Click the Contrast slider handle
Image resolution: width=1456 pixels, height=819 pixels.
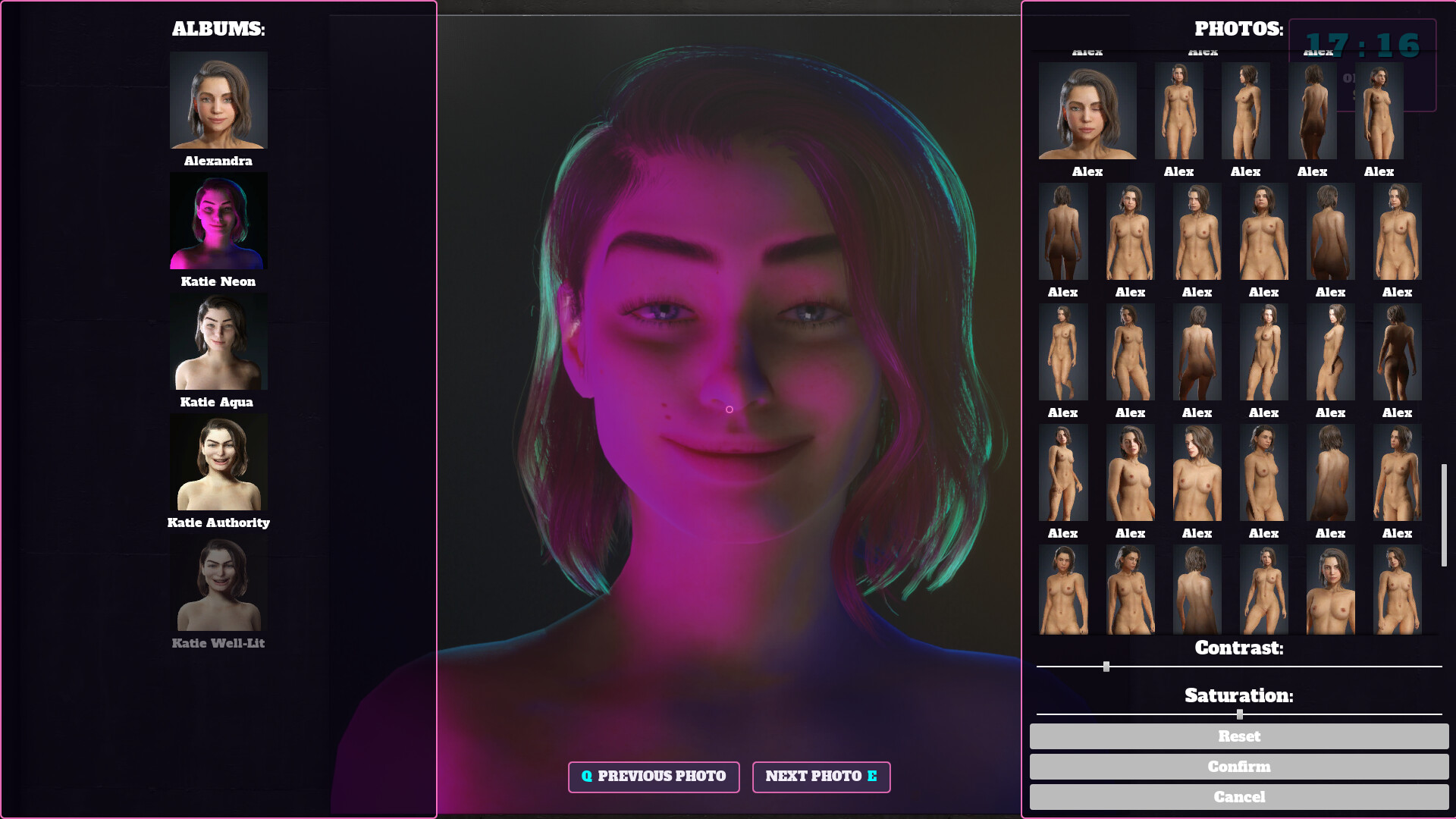point(1106,667)
